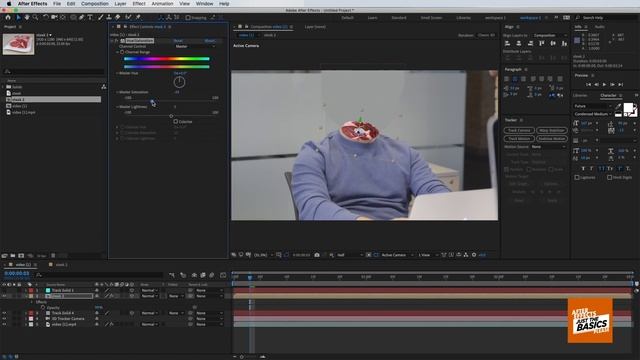Click the Graph Editor icon in timeline
The height and width of the screenshot is (360, 640).
pos(223,275)
